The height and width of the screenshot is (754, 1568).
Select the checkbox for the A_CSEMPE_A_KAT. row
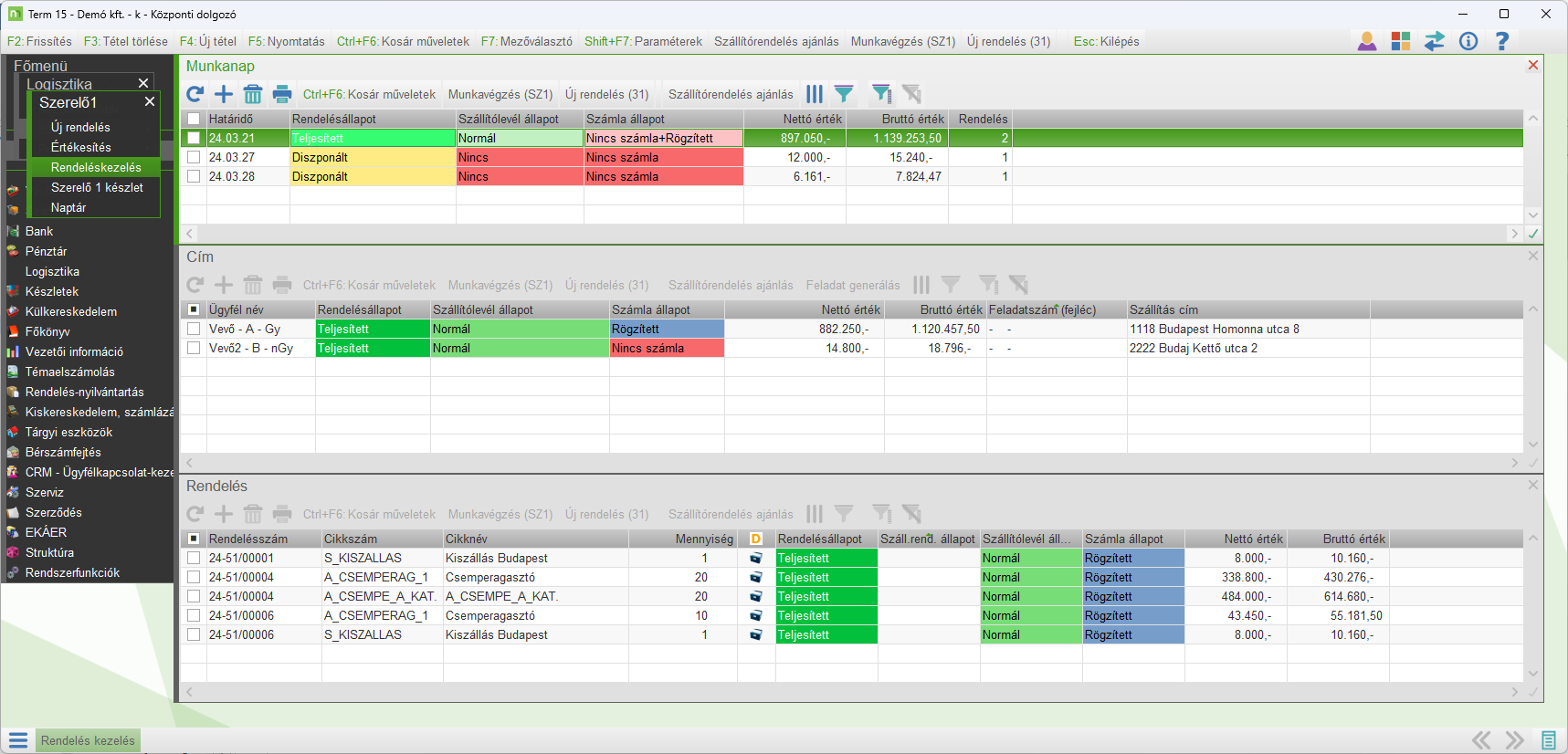click(x=194, y=596)
